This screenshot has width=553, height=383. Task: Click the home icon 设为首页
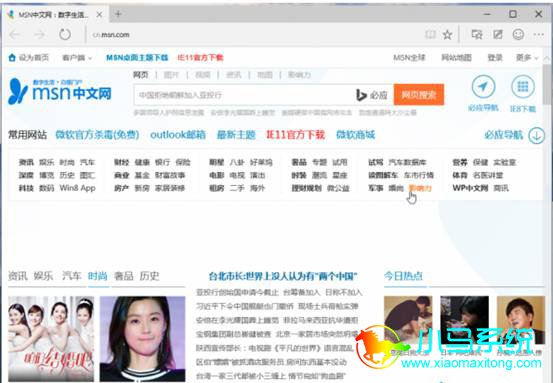(x=12, y=57)
